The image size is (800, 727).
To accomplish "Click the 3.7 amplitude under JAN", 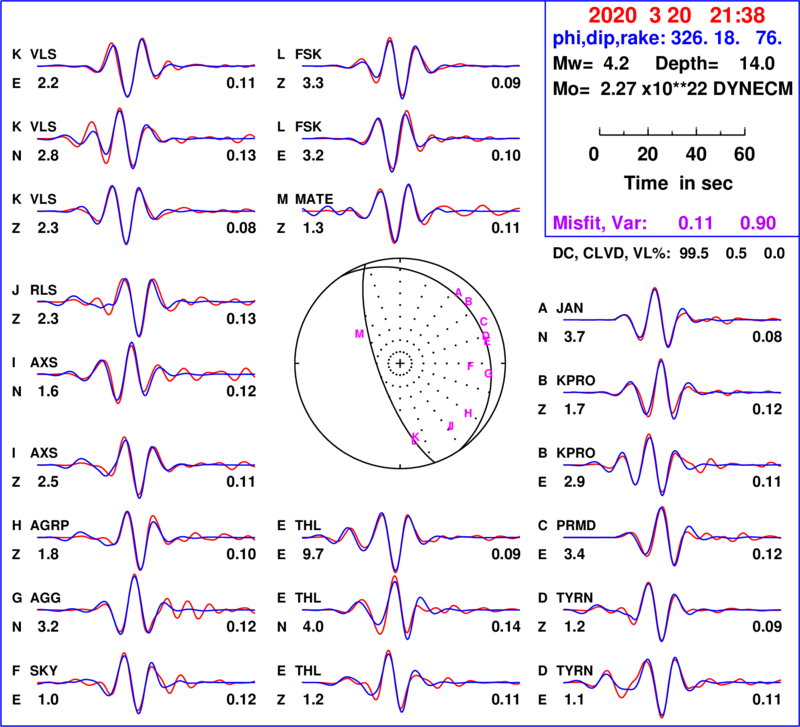I will [x=574, y=337].
